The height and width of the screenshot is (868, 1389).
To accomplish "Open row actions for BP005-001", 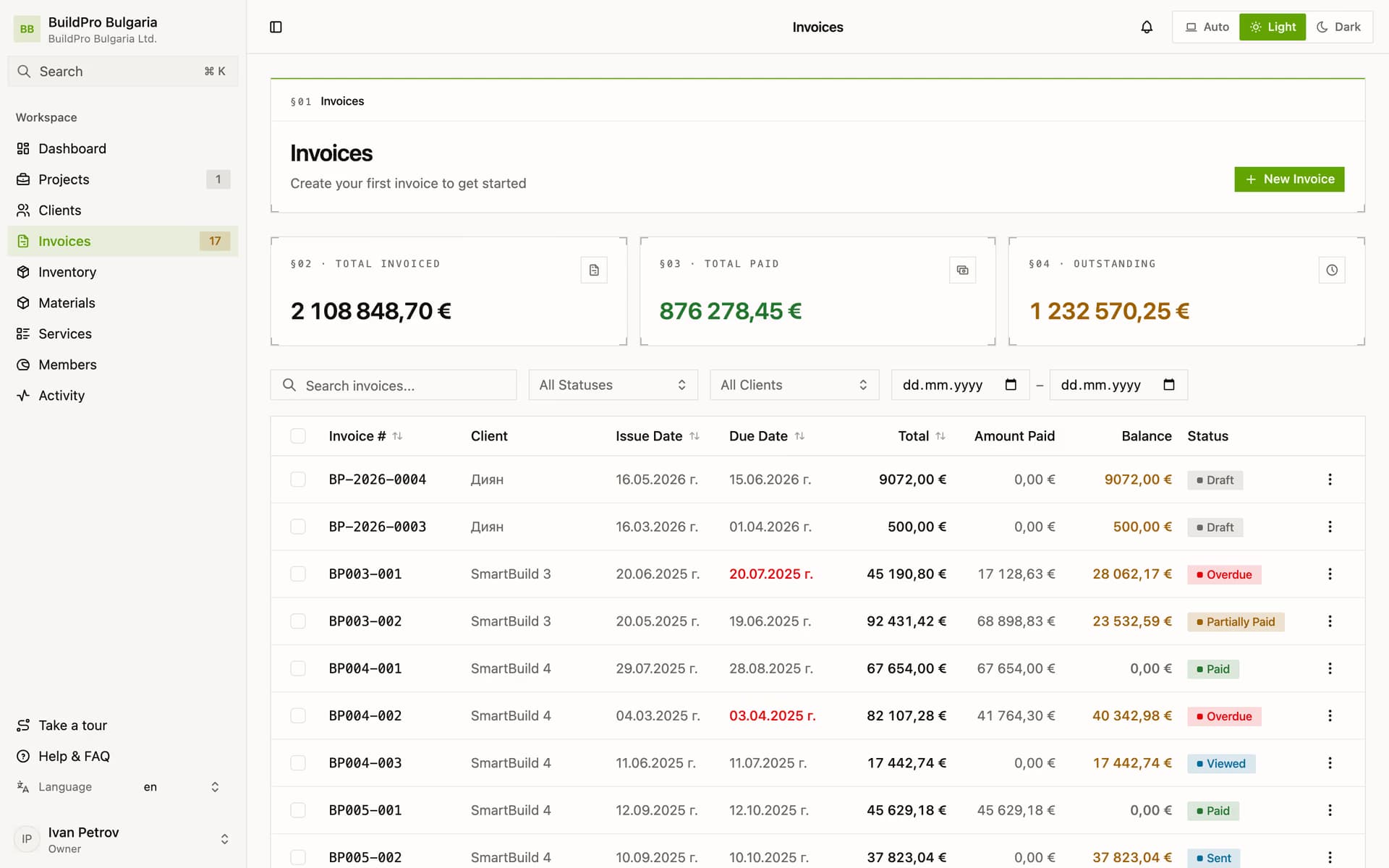I will coord(1330,810).
